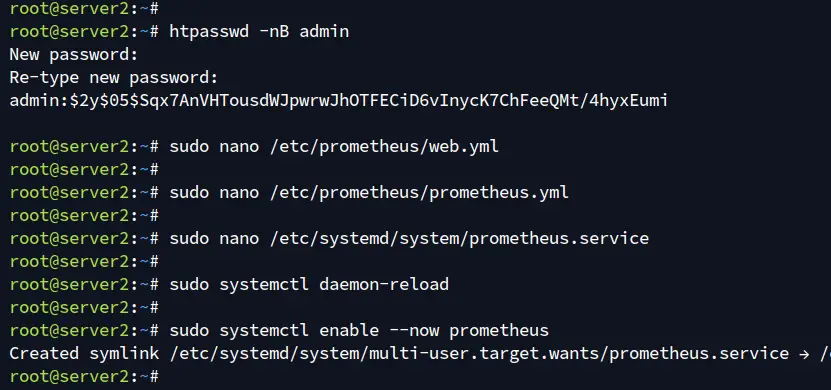
Task: Click the bcrypt hash output line
Action: coord(339,100)
